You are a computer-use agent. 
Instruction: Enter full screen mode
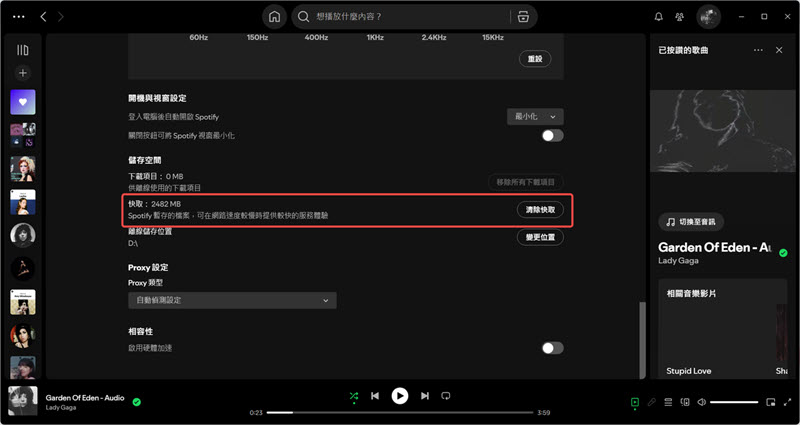(787, 402)
